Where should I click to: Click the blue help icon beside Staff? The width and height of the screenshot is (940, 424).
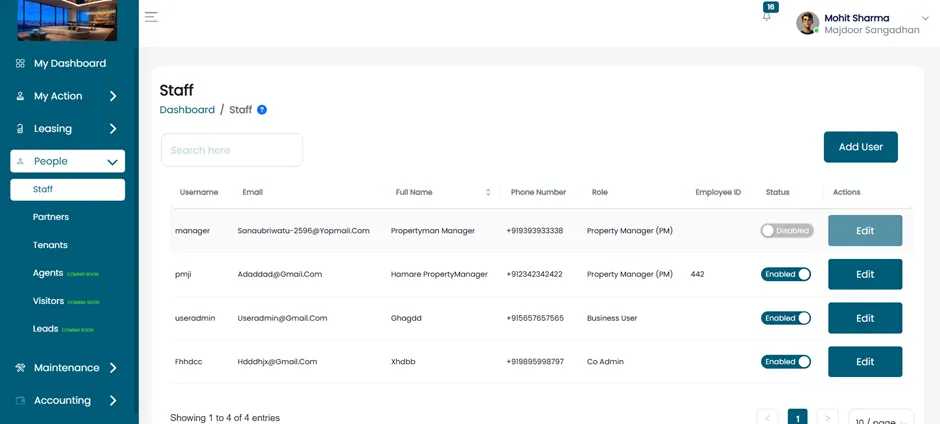(262, 110)
